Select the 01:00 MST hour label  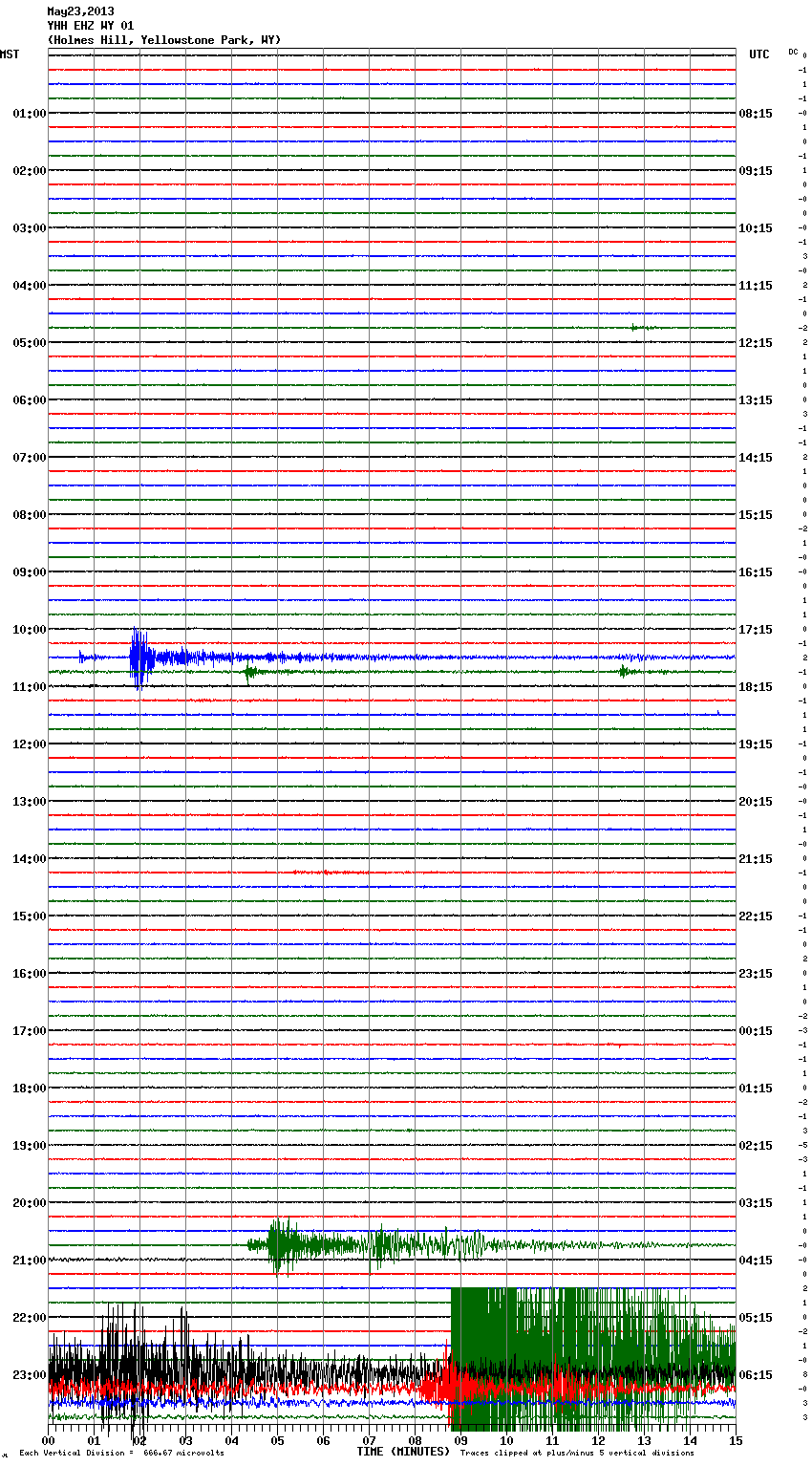coord(30,114)
